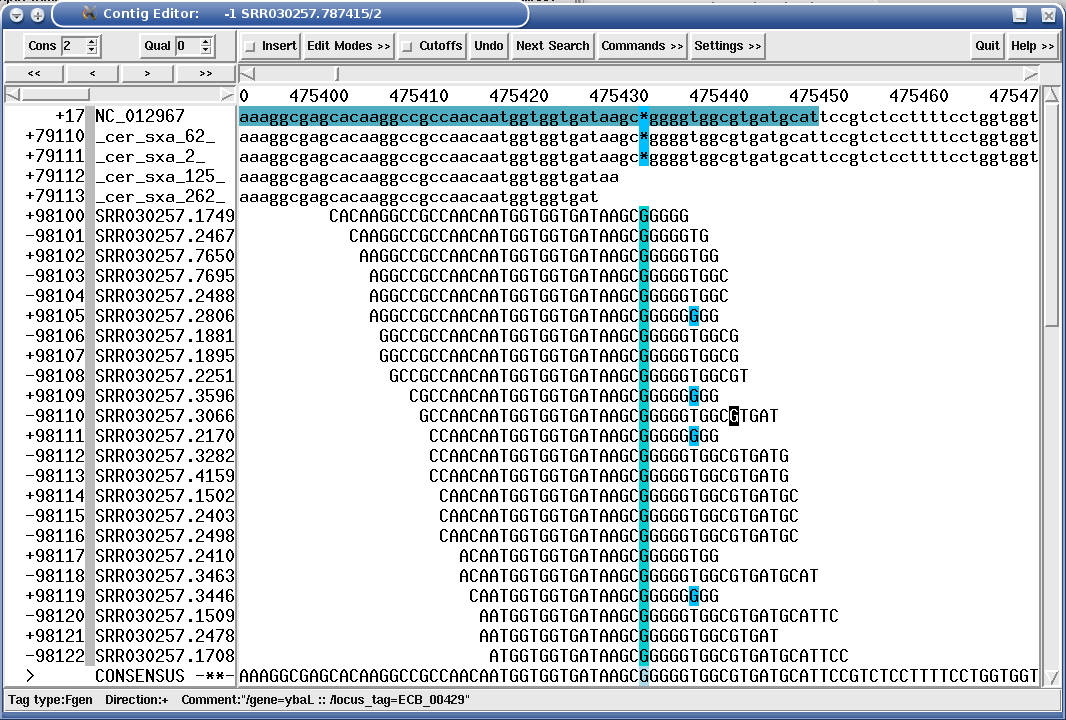The width and height of the screenshot is (1066, 720).
Task: Click the gene=ybaL comment in status bar
Action: (x=326, y=700)
